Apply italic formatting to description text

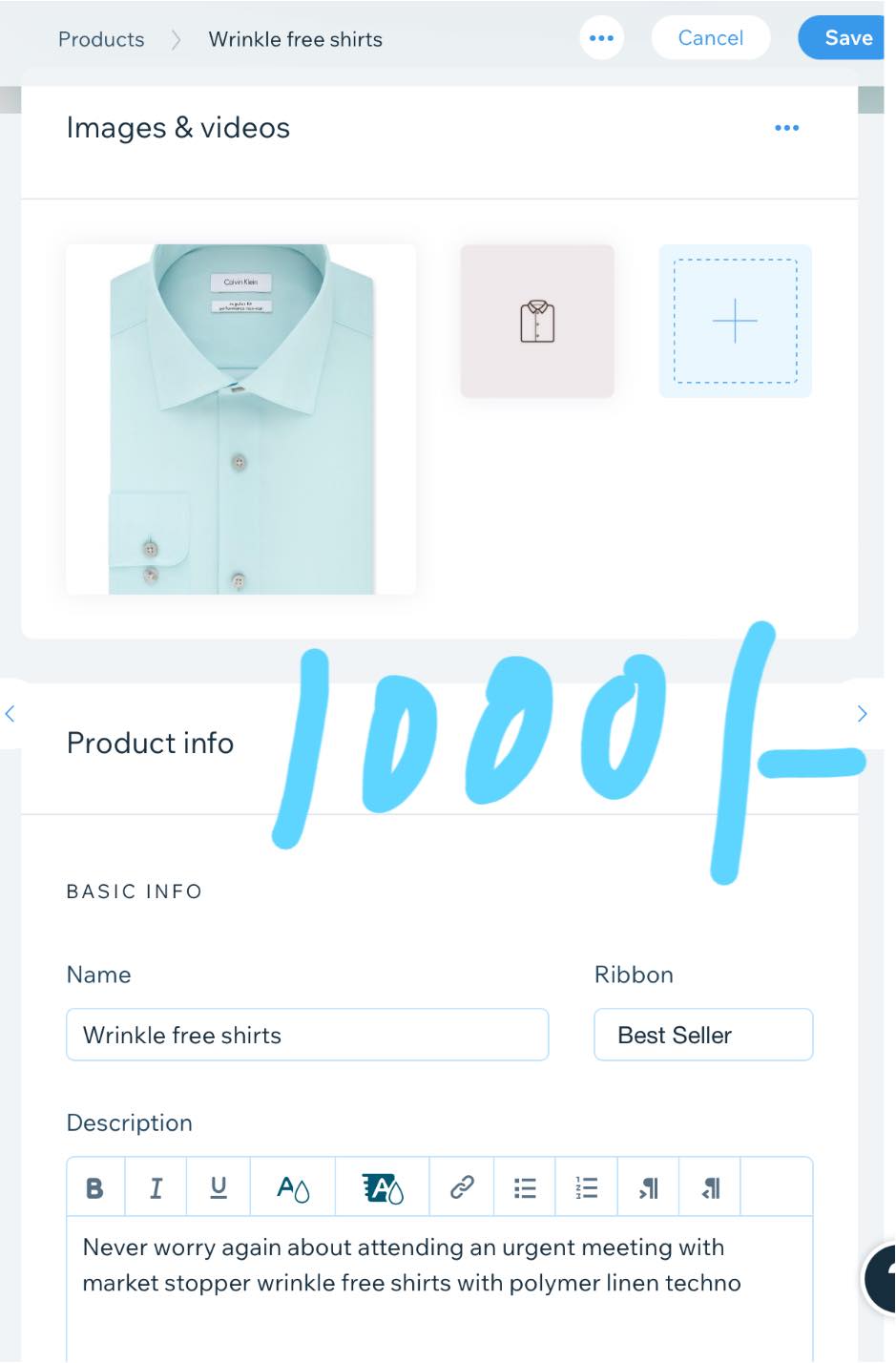156,1187
